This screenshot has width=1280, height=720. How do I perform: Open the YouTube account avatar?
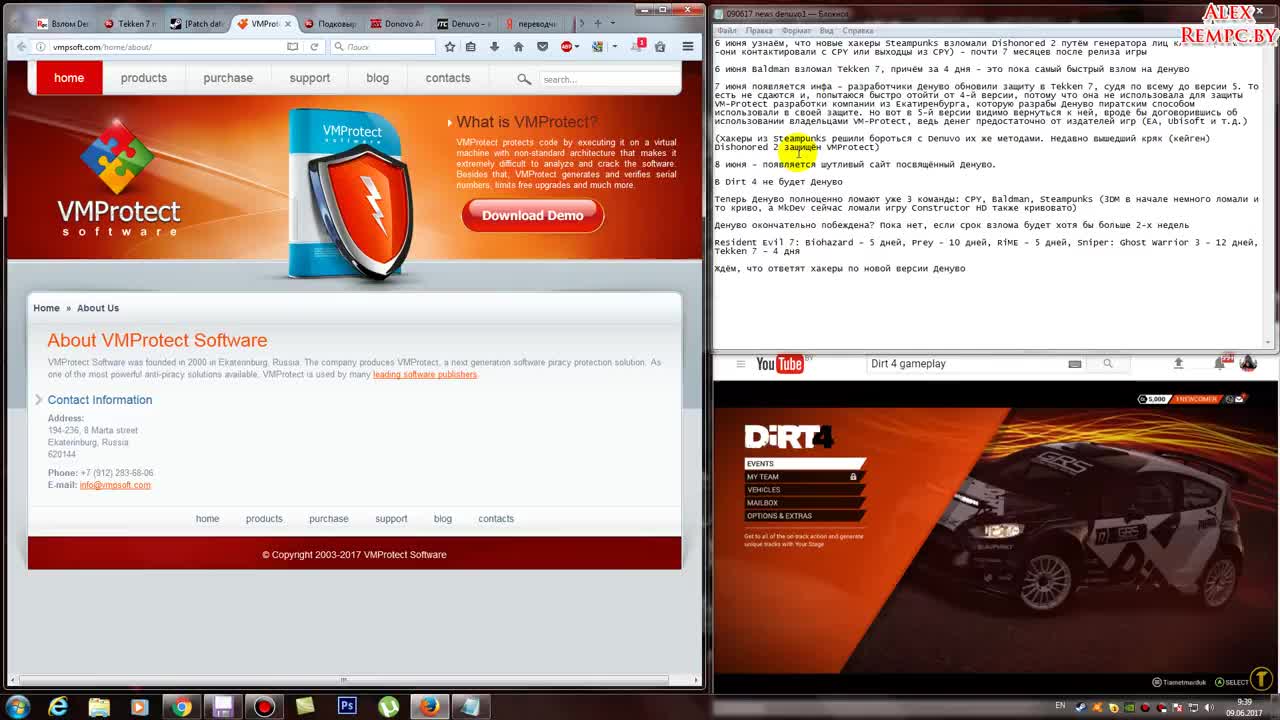click(1248, 363)
